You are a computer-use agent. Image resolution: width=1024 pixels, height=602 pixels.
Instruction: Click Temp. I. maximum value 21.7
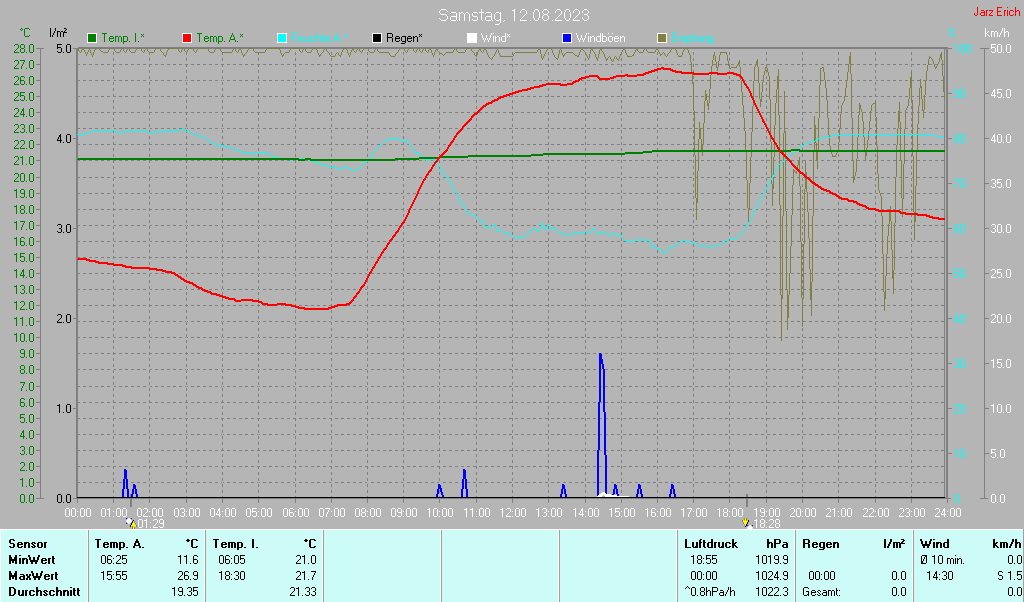[x=305, y=577]
